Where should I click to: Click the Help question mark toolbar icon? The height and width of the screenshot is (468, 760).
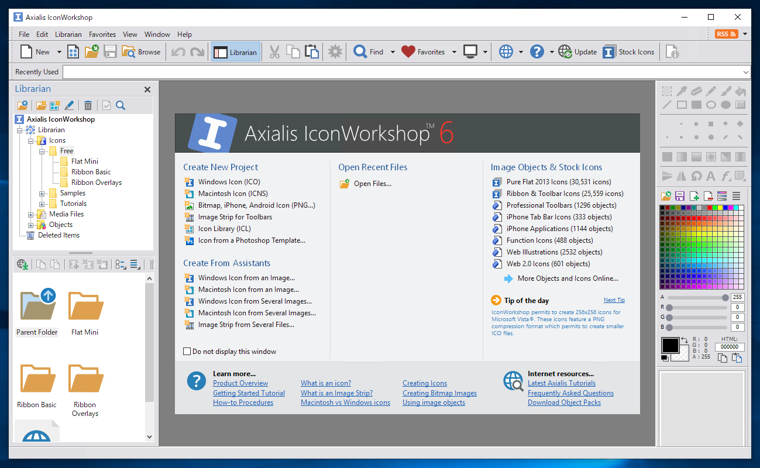pos(537,52)
